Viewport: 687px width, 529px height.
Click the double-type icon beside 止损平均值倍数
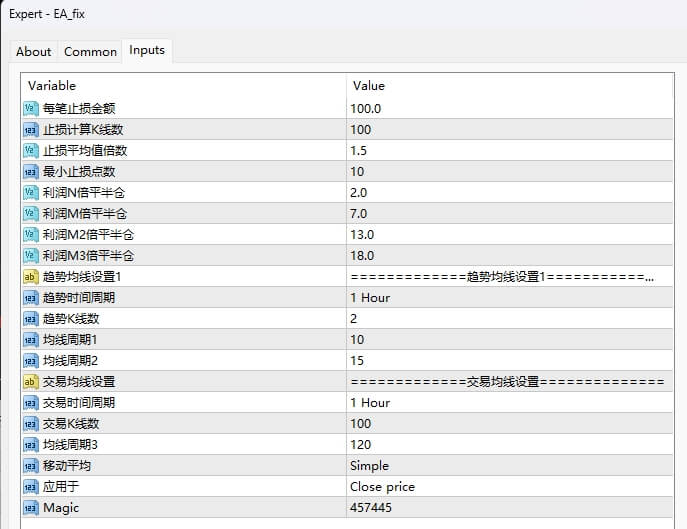coord(31,151)
